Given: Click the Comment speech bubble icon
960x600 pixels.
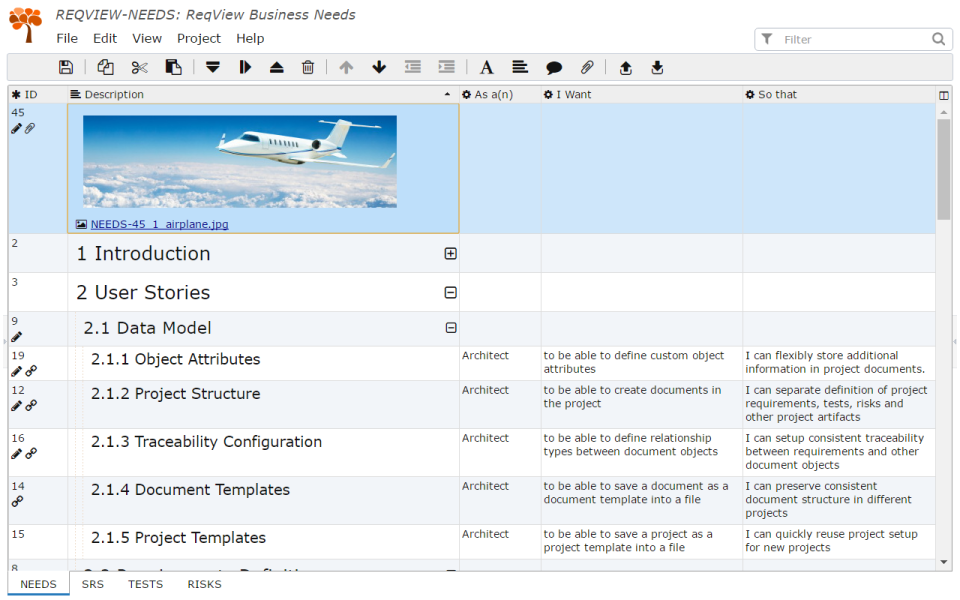Looking at the screenshot, I should 554,68.
